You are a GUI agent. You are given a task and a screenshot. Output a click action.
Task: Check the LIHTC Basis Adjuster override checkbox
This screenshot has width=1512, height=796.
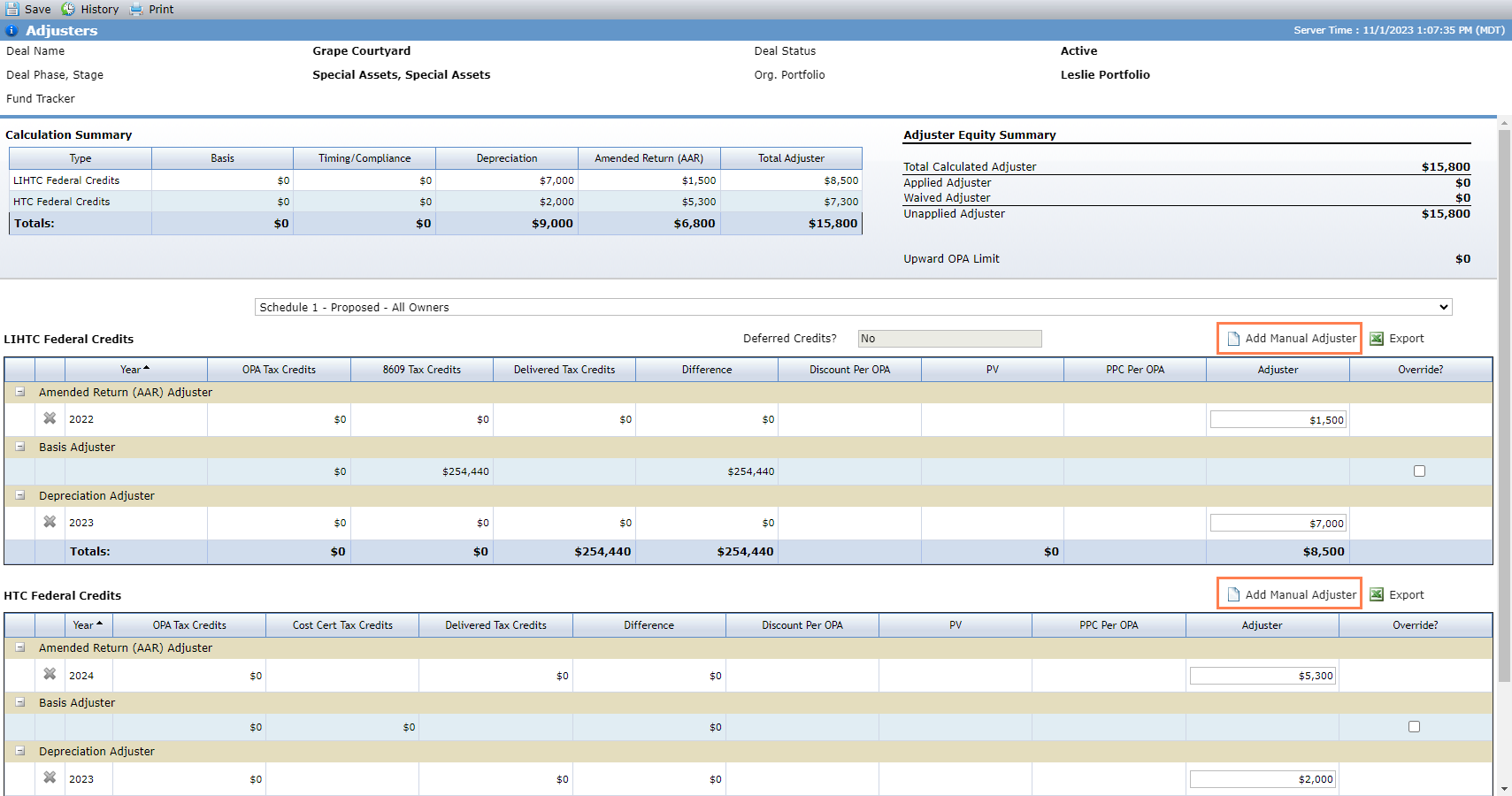click(x=1419, y=471)
